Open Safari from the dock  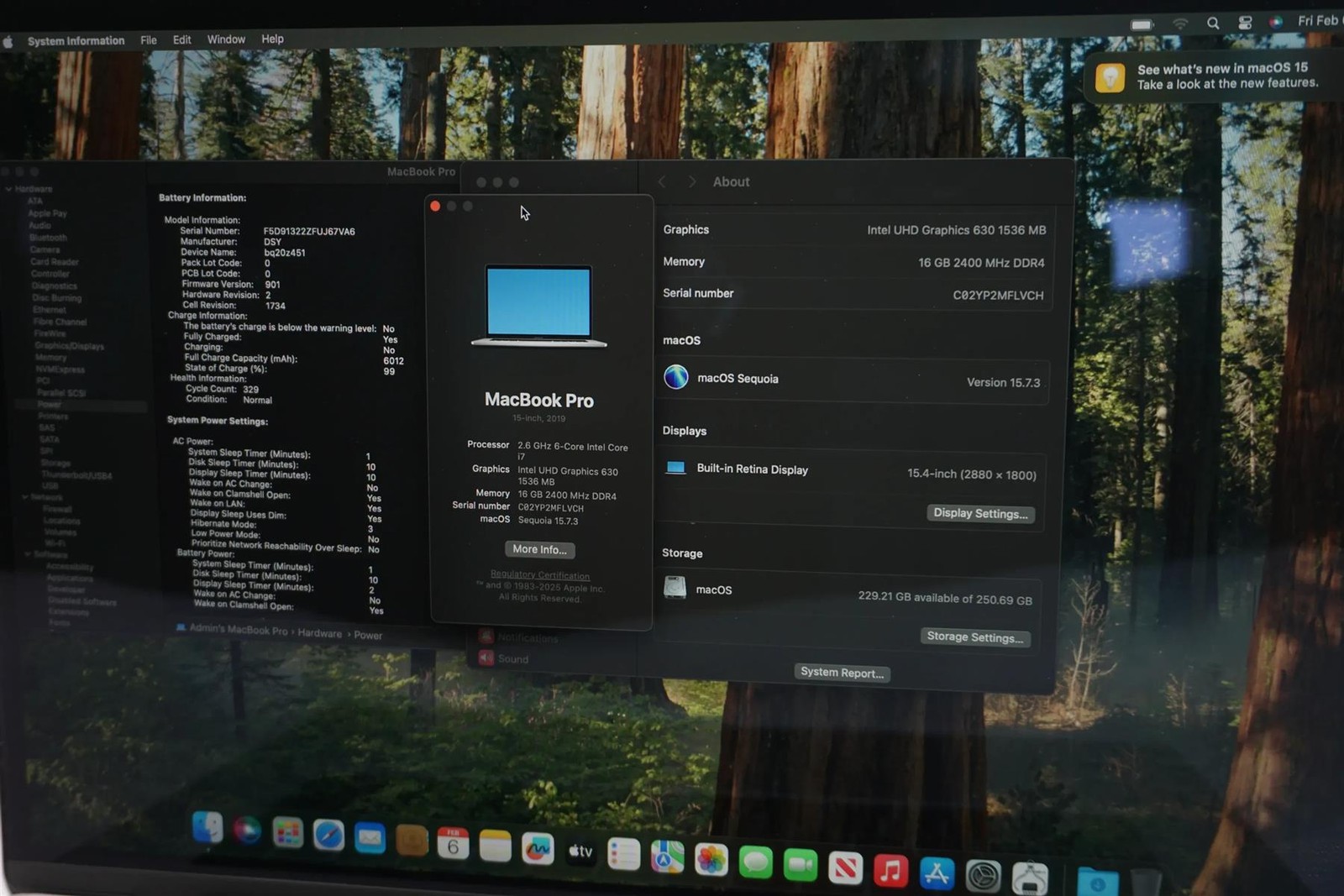(x=328, y=835)
